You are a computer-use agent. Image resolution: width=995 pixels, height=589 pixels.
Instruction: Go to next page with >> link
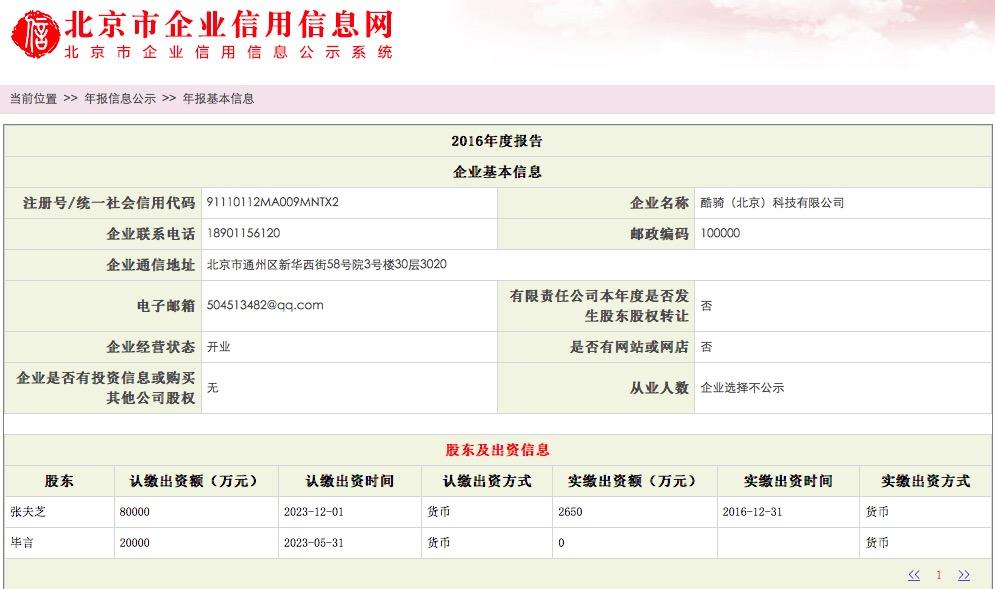(964, 575)
